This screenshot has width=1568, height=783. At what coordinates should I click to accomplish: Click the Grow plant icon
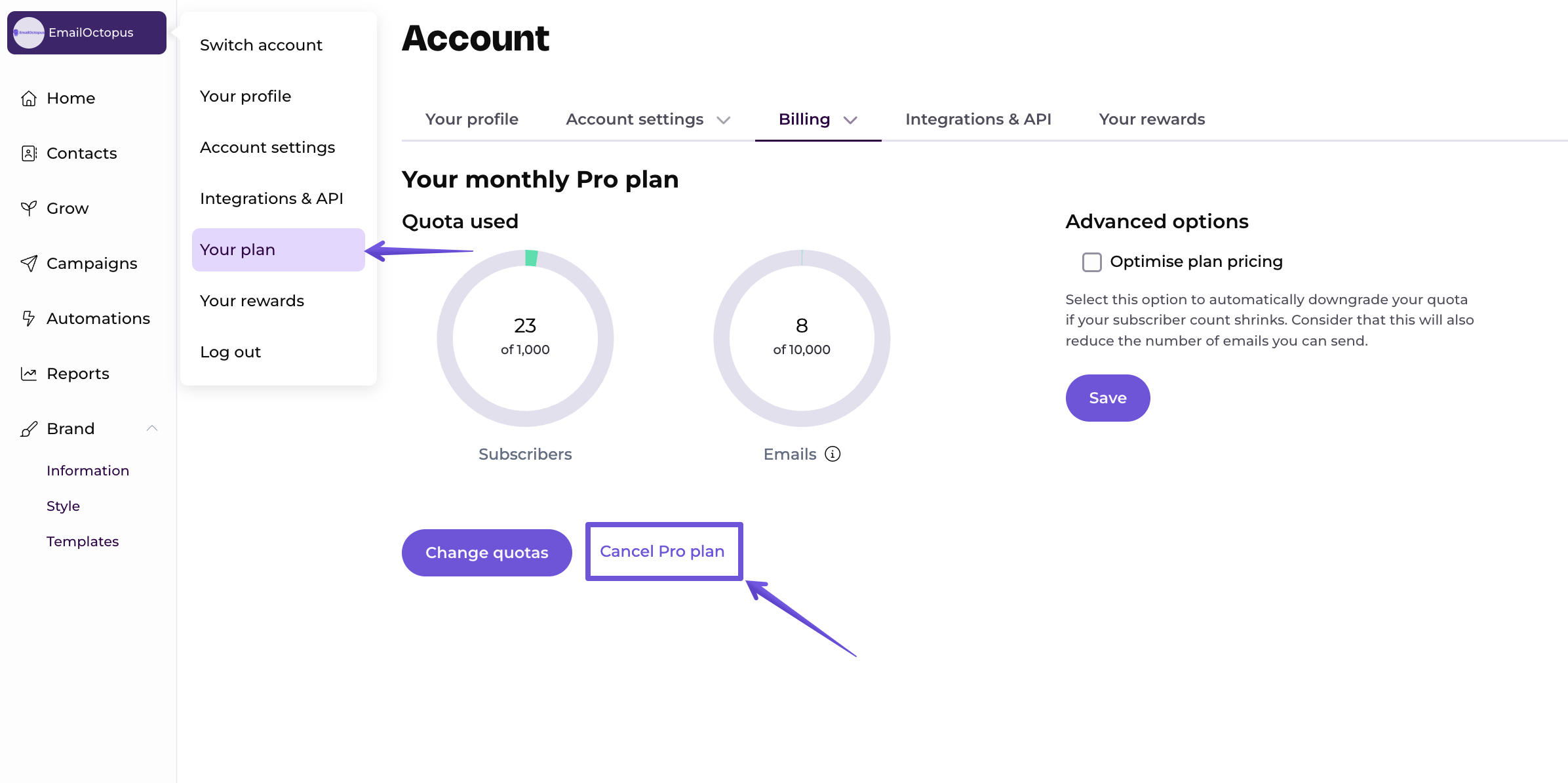(x=28, y=208)
